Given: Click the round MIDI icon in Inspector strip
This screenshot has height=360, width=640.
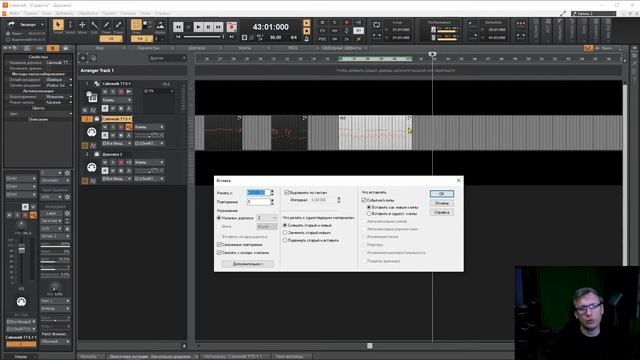Looking at the screenshot, I should pyautogui.click(x=21, y=302).
